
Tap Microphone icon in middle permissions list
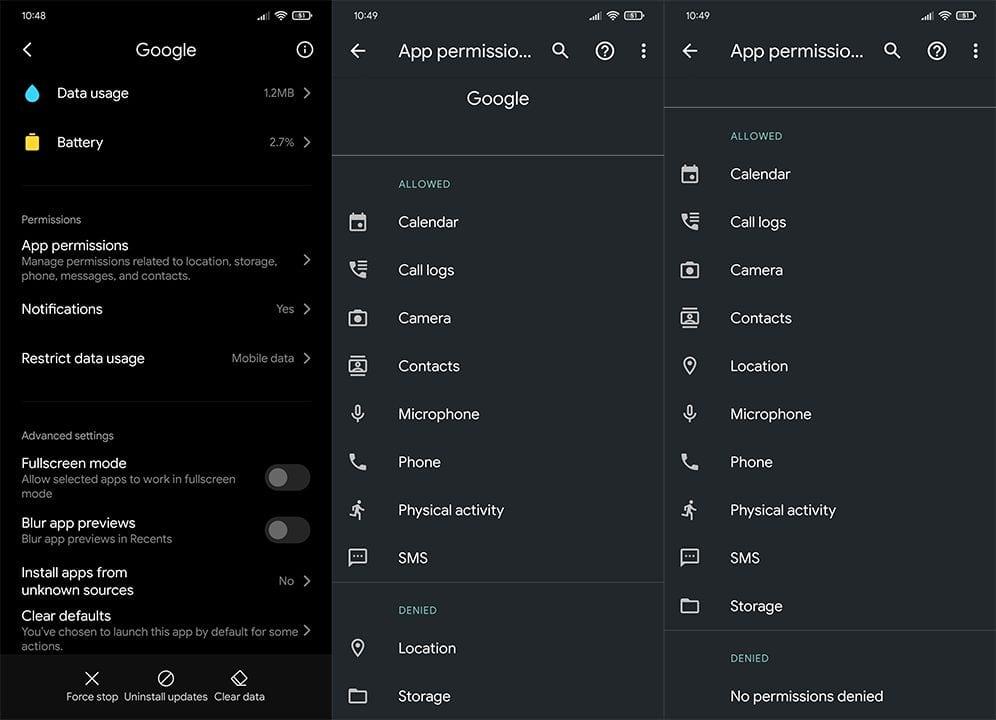pos(358,414)
